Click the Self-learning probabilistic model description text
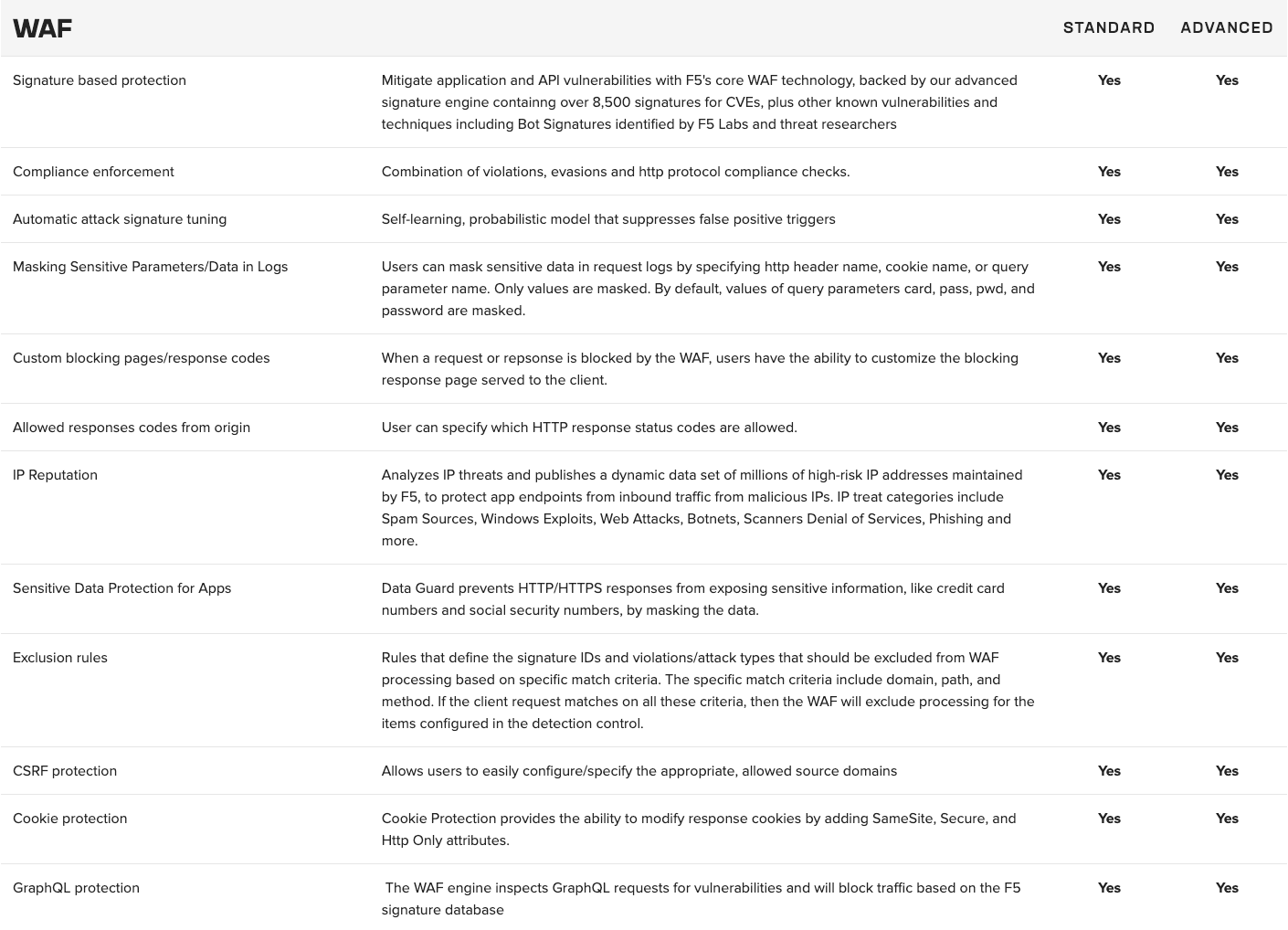Screen dimensions: 1288x930 click(x=607, y=219)
